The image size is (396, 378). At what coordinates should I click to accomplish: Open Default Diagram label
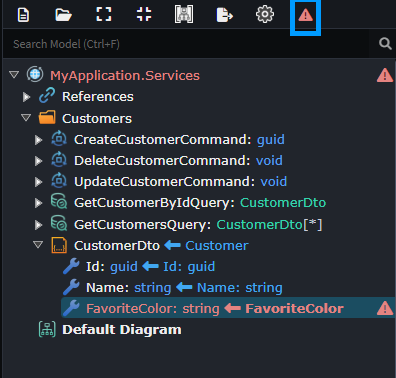[x=122, y=330]
